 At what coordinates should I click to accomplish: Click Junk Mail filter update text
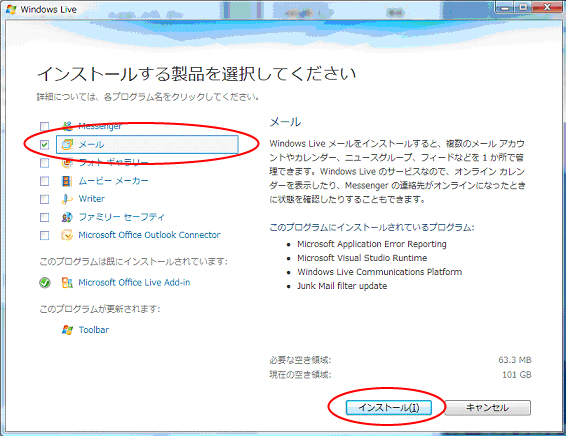pos(342,286)
